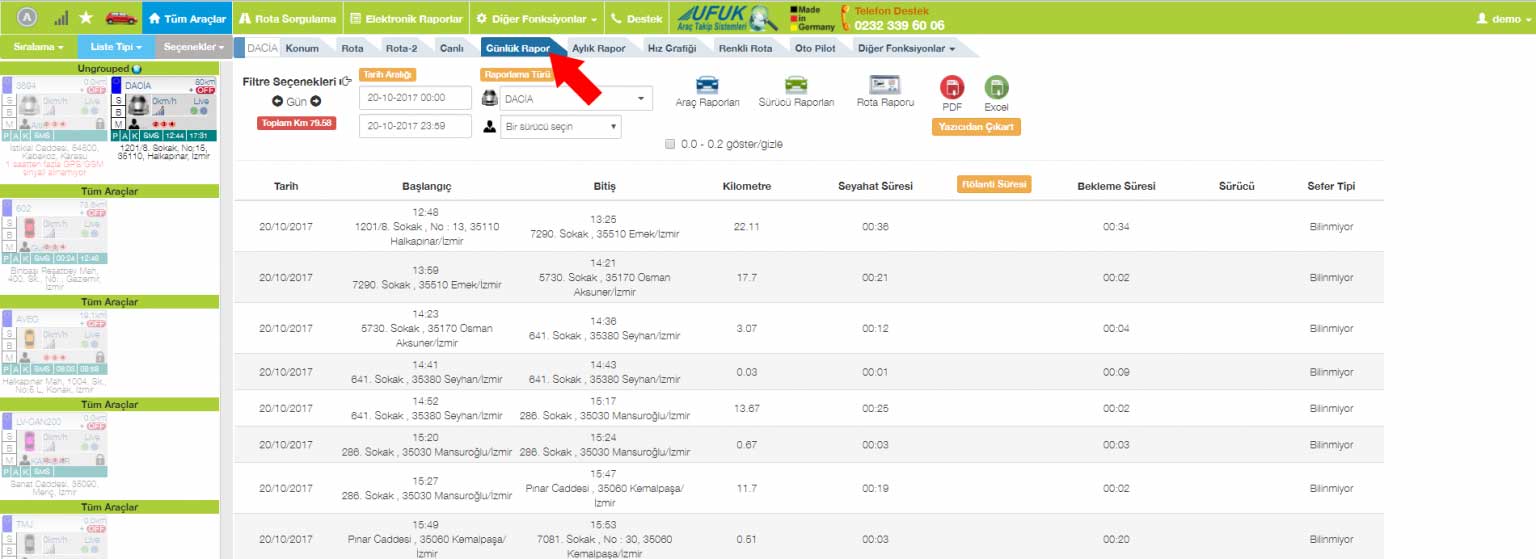Image resolution: width=1536 pixels, height=559 pixels.
Task: Open Araç Raporları blue car icon
Action: (x=707, y=85)
